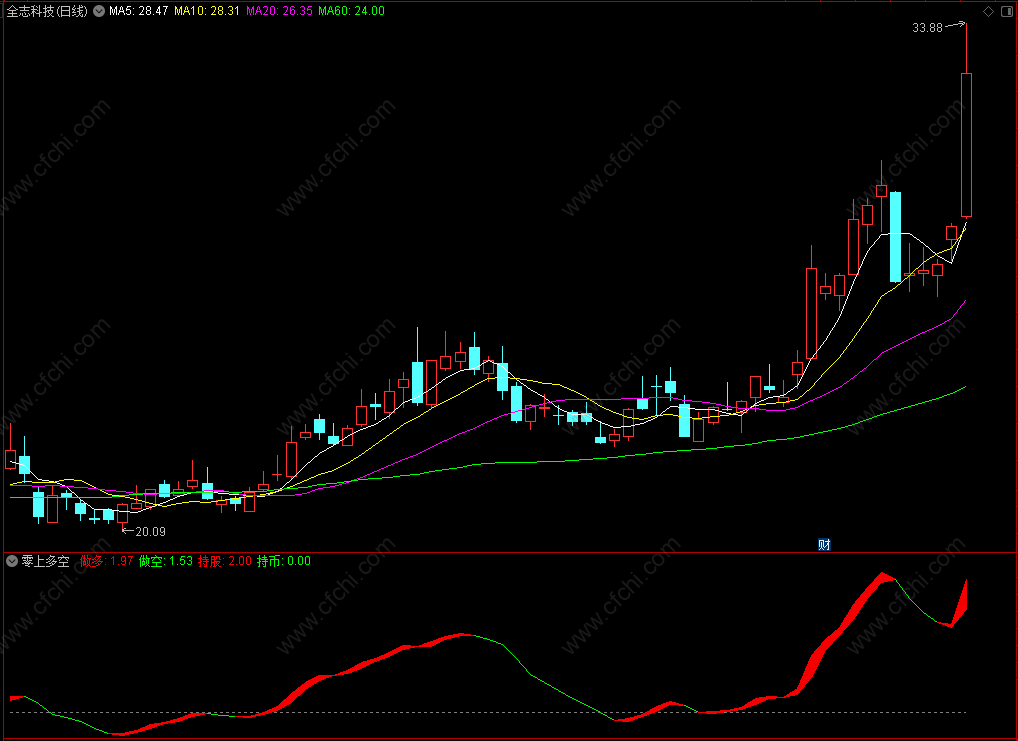Click the MA20: 26.35 label
Screen dimensions: 1018x741
279,11
